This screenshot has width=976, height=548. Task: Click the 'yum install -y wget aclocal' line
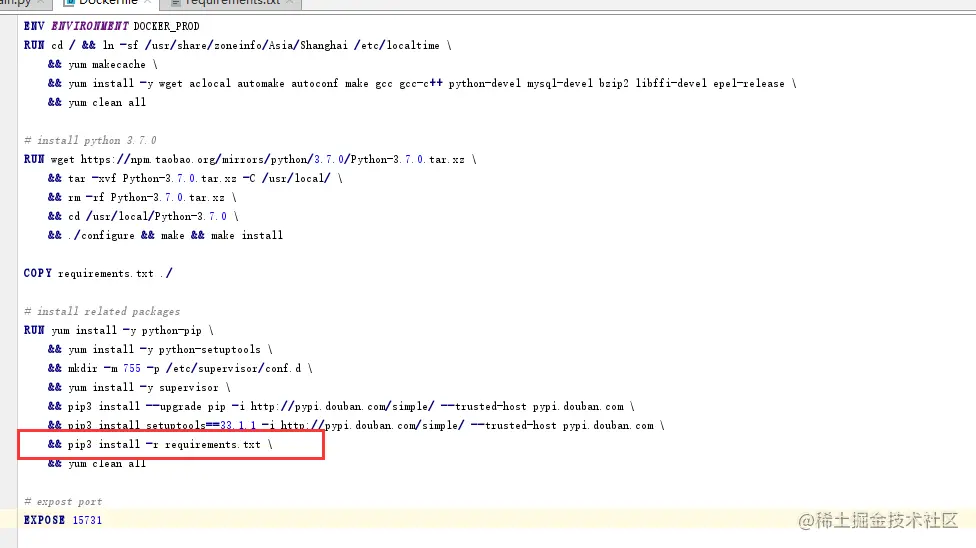(x=422, y=83)
